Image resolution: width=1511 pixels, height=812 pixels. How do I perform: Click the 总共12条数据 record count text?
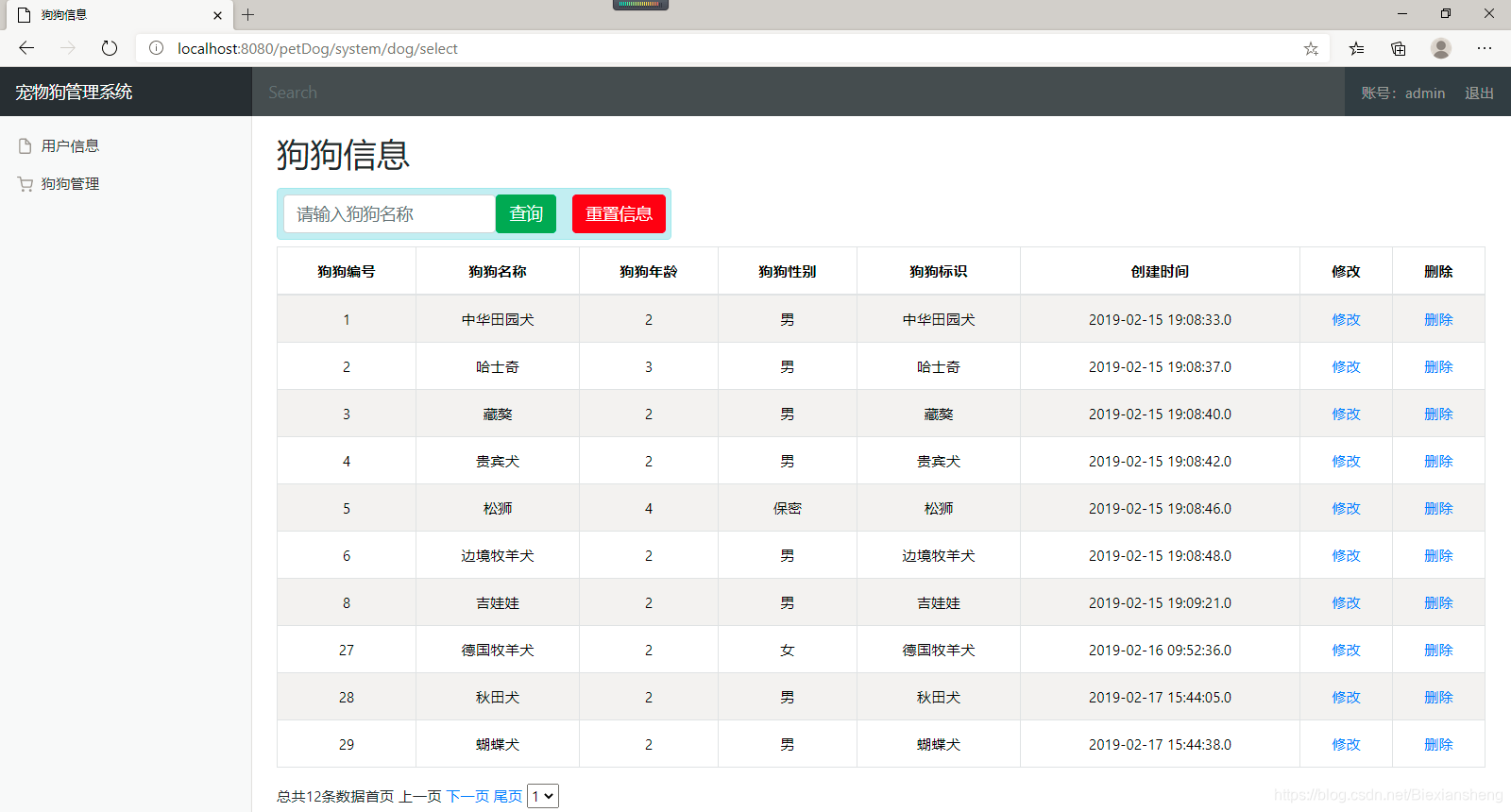pos(321,796)
